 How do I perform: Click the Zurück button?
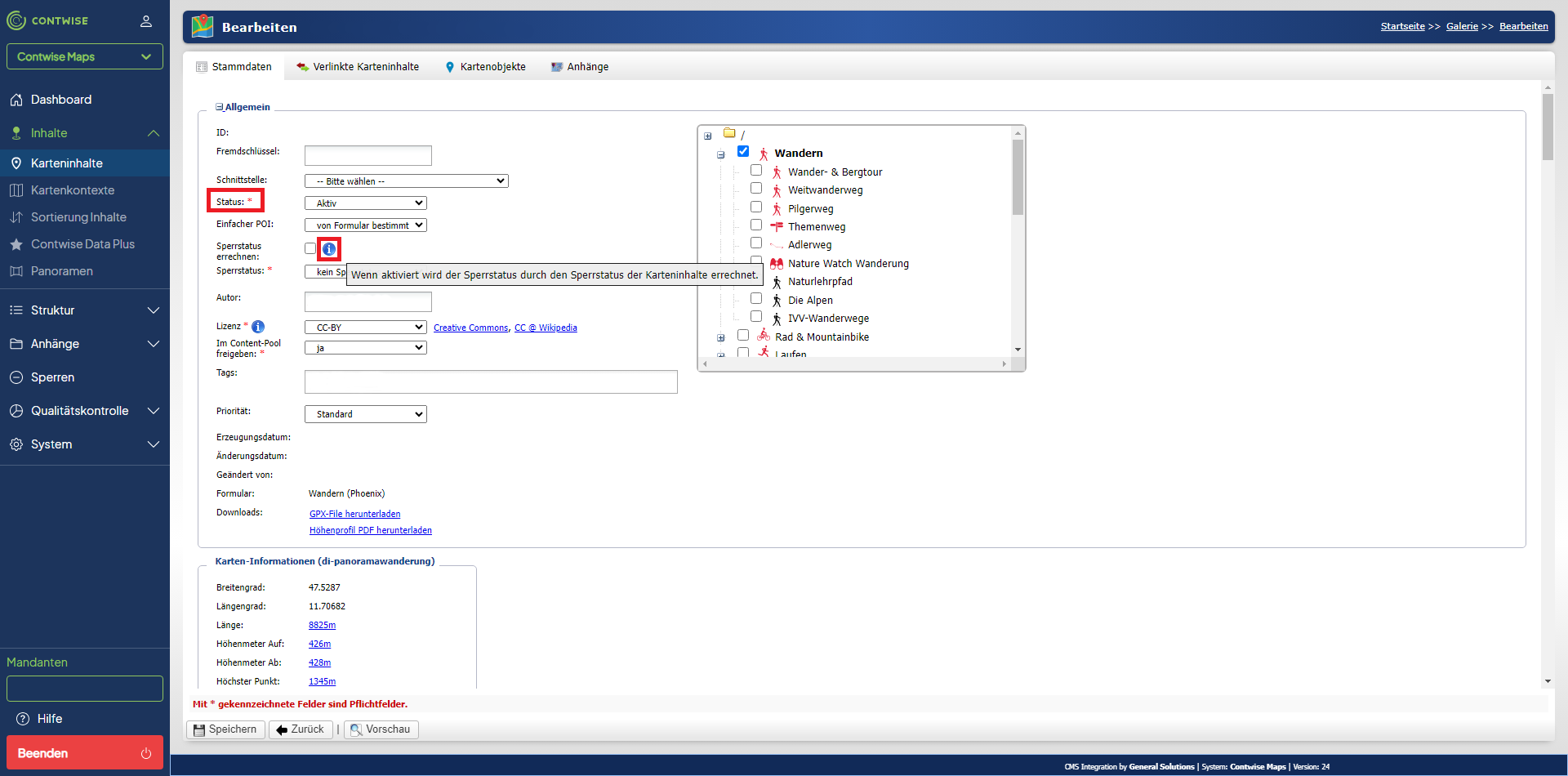(301, 729)
